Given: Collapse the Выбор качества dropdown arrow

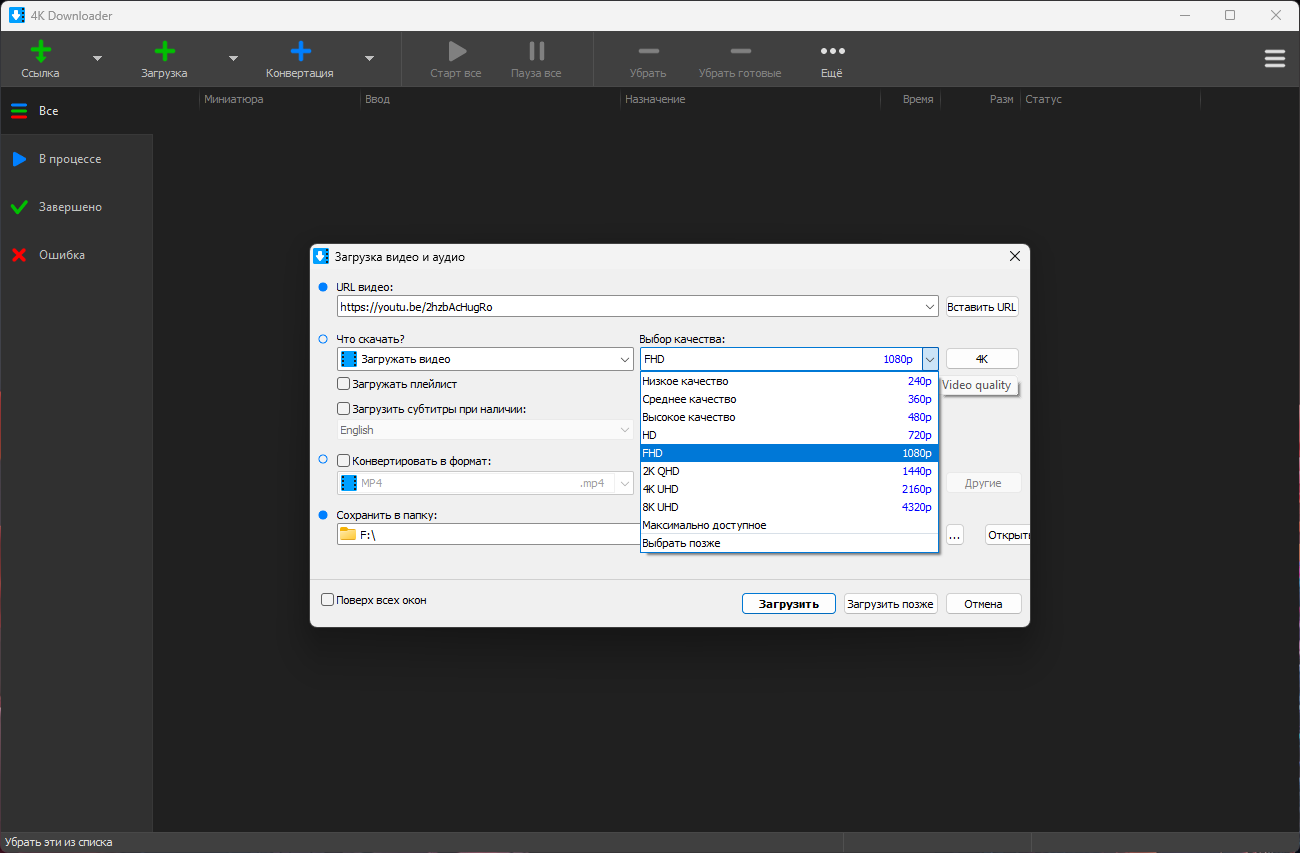Looking at the screenshot, I should pos(930,359).
